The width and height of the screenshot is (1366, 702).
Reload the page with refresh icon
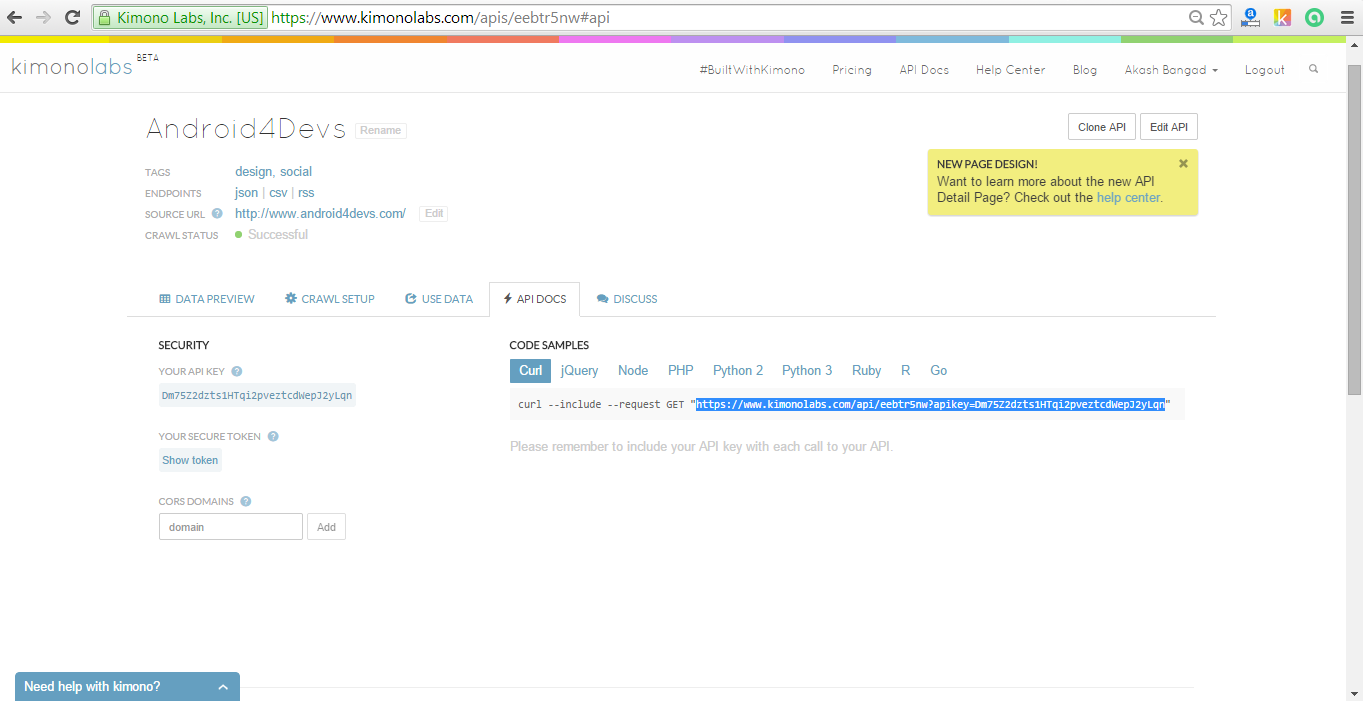72,17
